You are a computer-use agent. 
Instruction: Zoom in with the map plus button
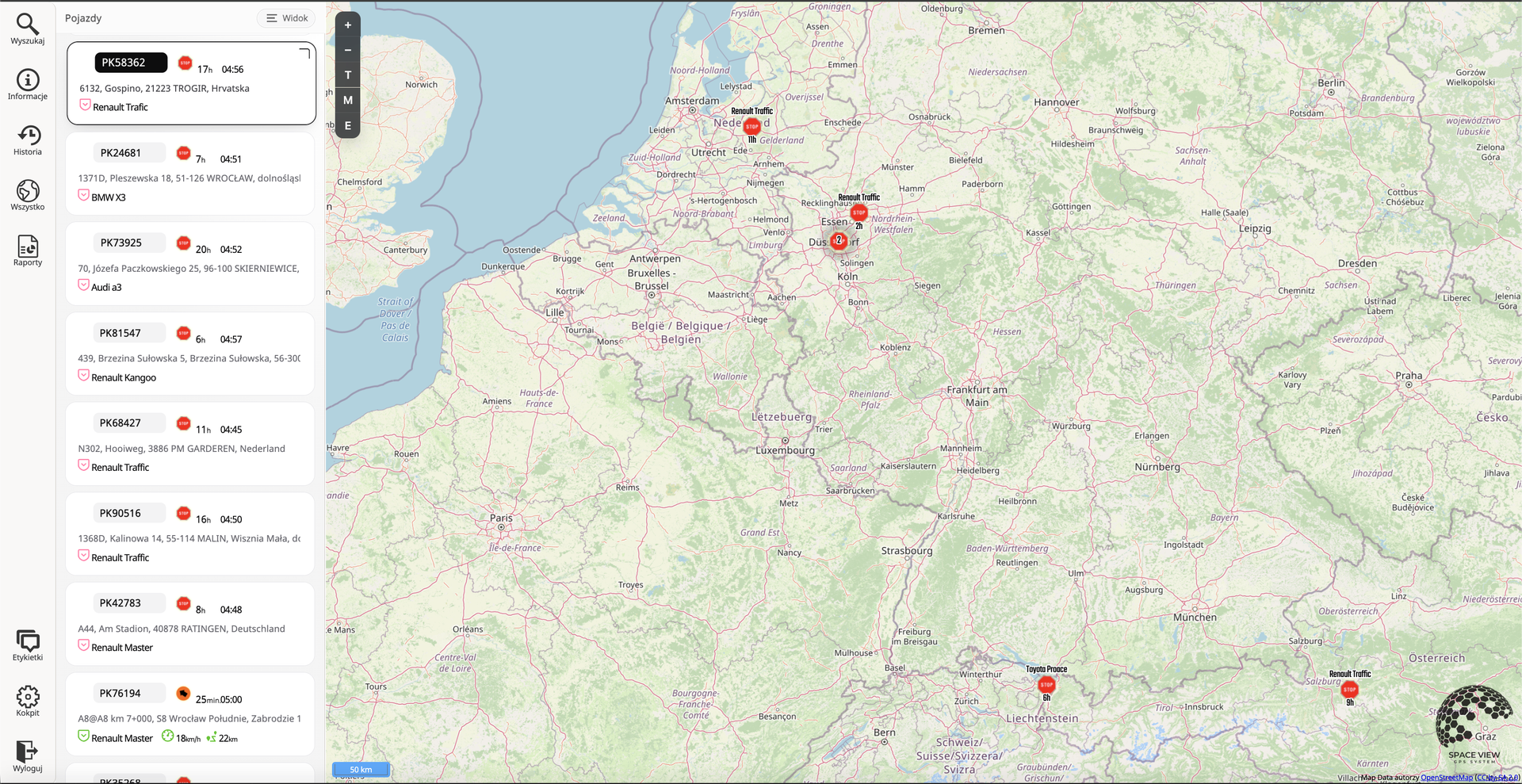348,25
